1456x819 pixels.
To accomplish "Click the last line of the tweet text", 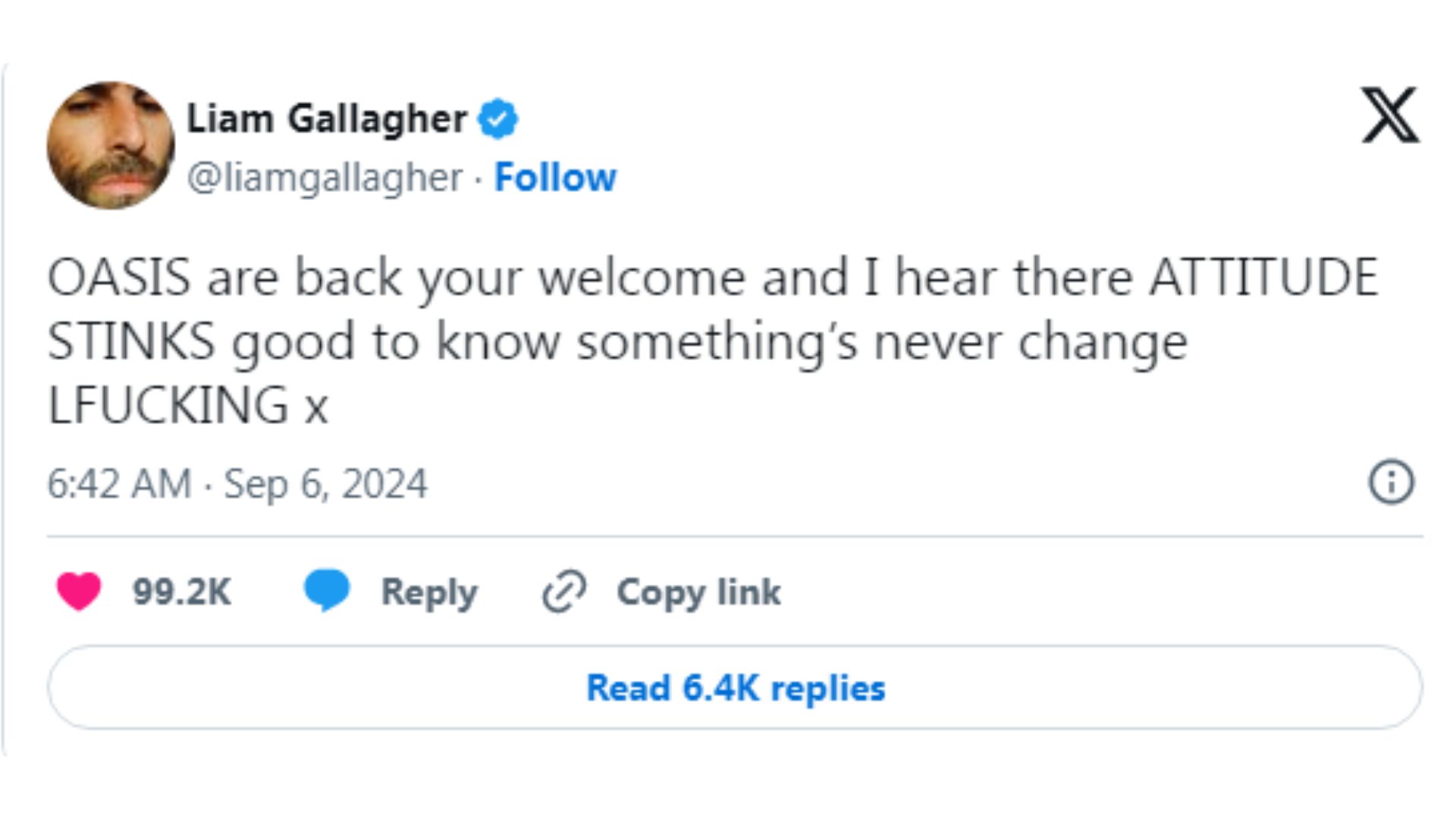I will [188, 405].
